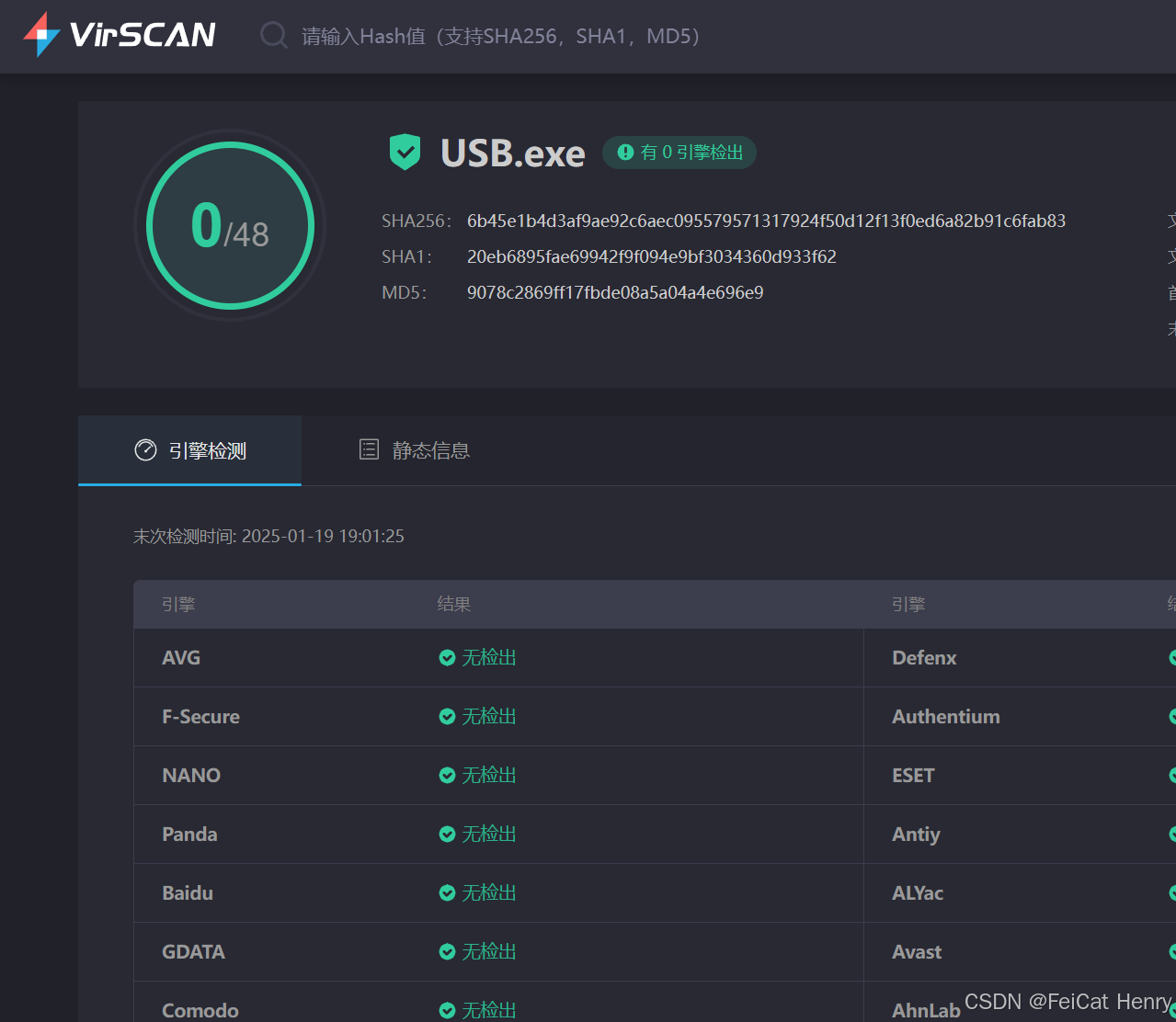Viewport: 1176px width, 1022px height.
Task: Click 无检出 result for Panda
Action: tap(489, 835)
